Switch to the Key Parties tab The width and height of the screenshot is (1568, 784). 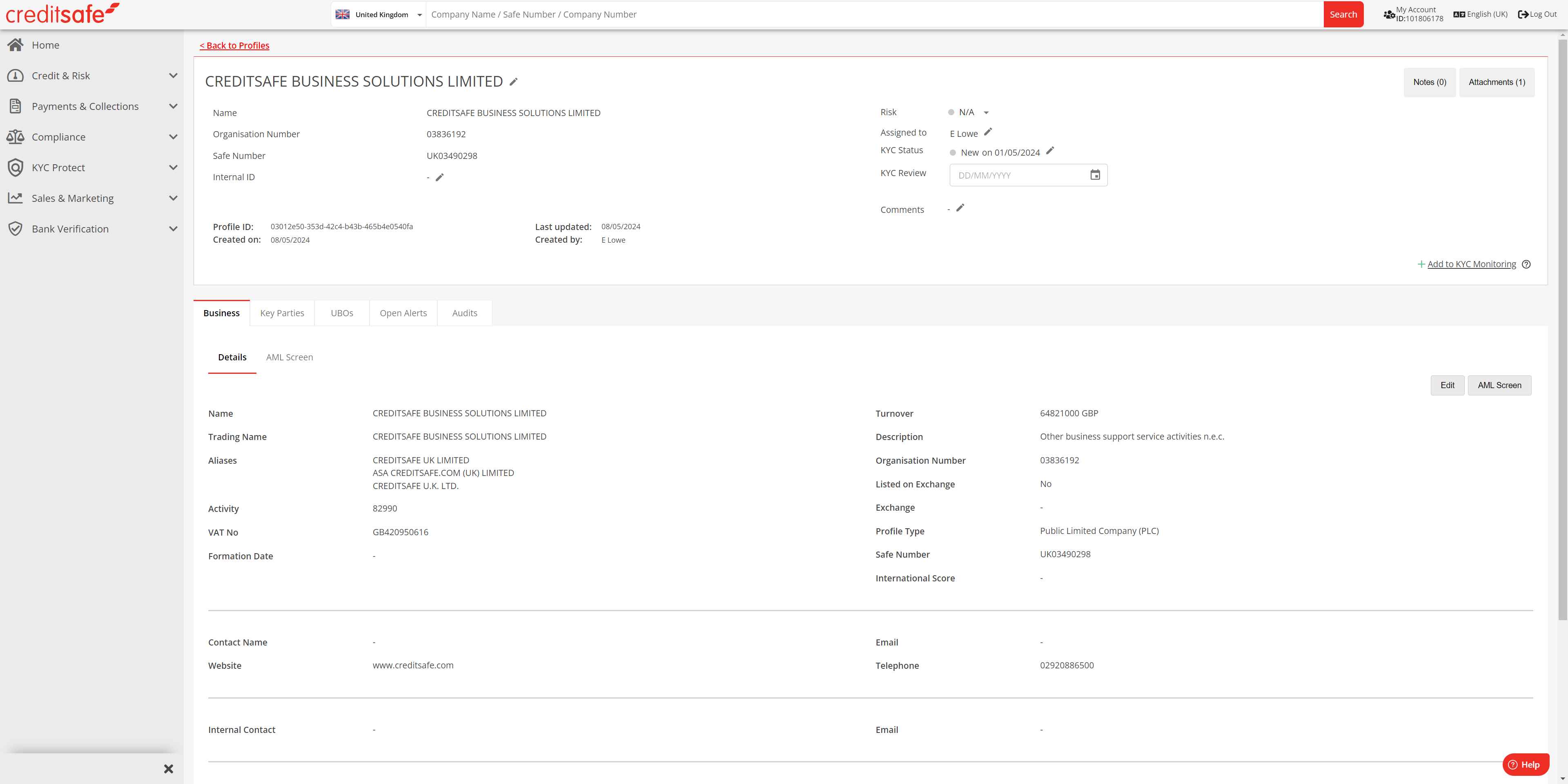[x=282, y=313]
